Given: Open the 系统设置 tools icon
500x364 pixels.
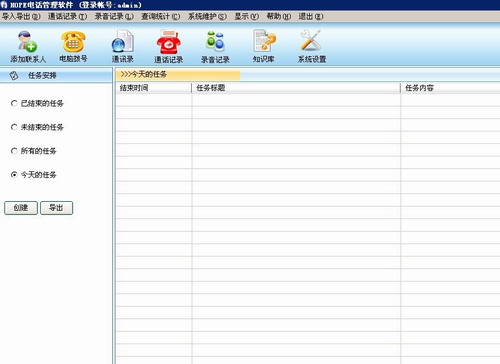Looking at the screenshot, I should click(311, 41).
